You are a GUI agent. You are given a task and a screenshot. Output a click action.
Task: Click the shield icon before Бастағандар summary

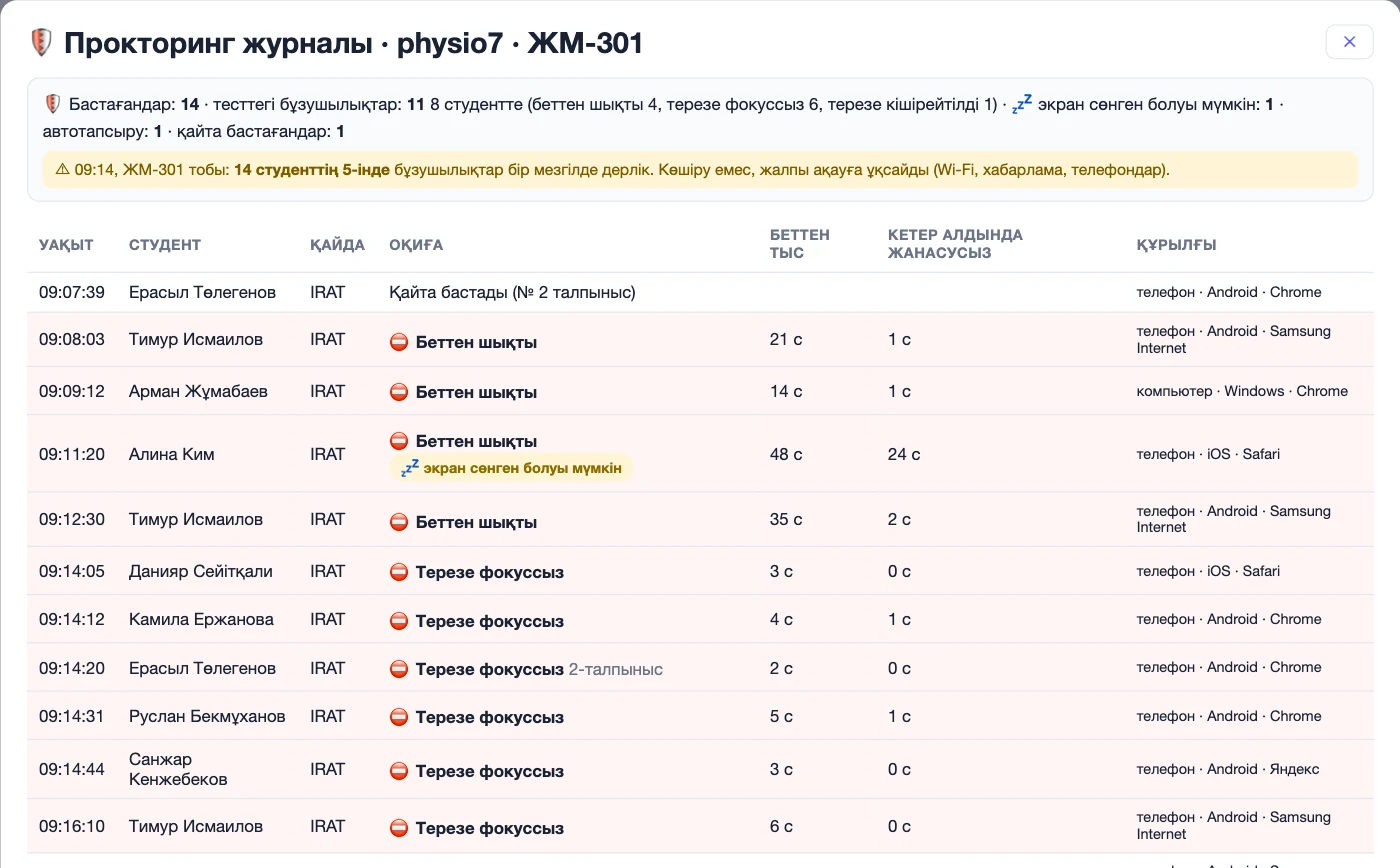(53, 103)
